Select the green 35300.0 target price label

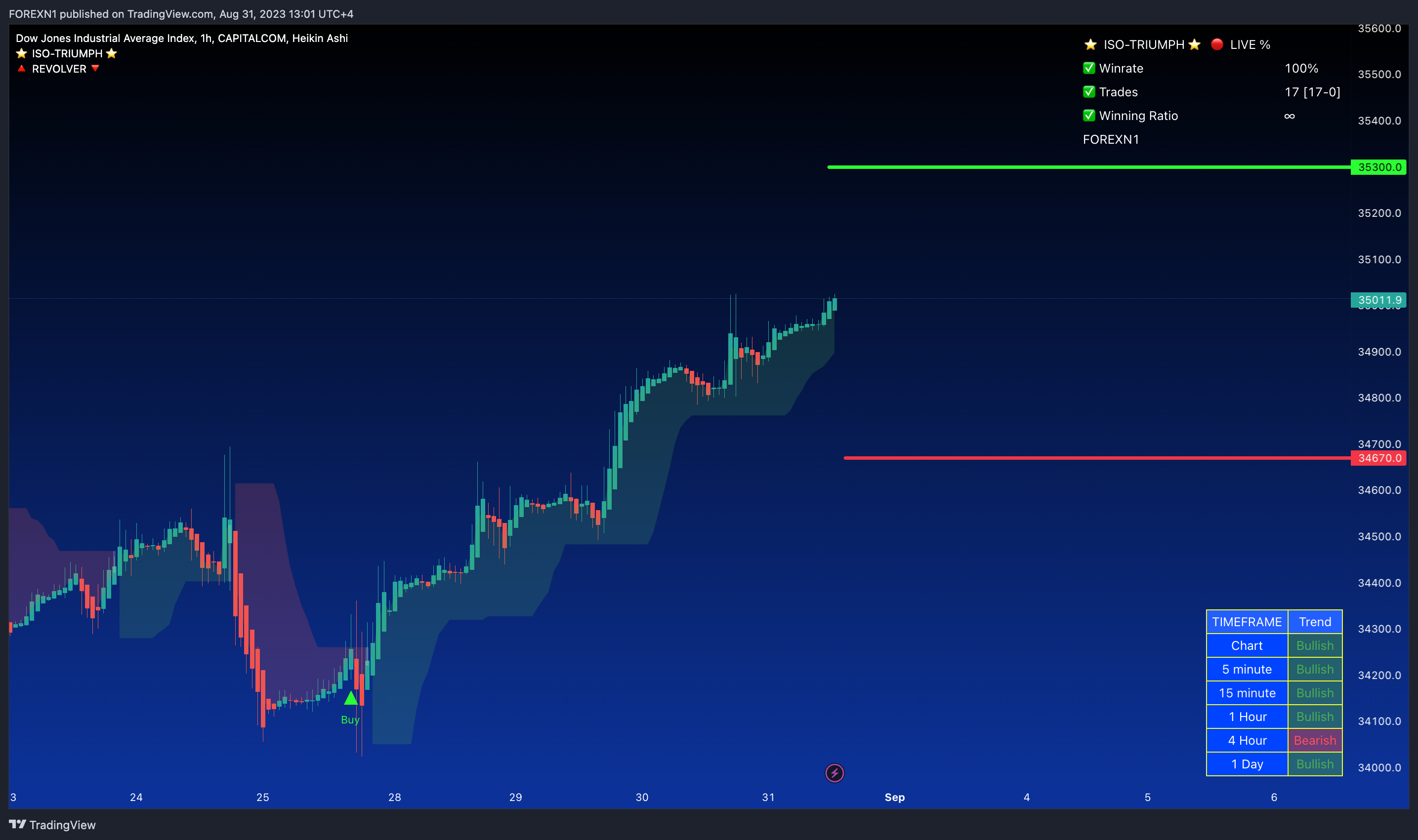click(1379, 167)
